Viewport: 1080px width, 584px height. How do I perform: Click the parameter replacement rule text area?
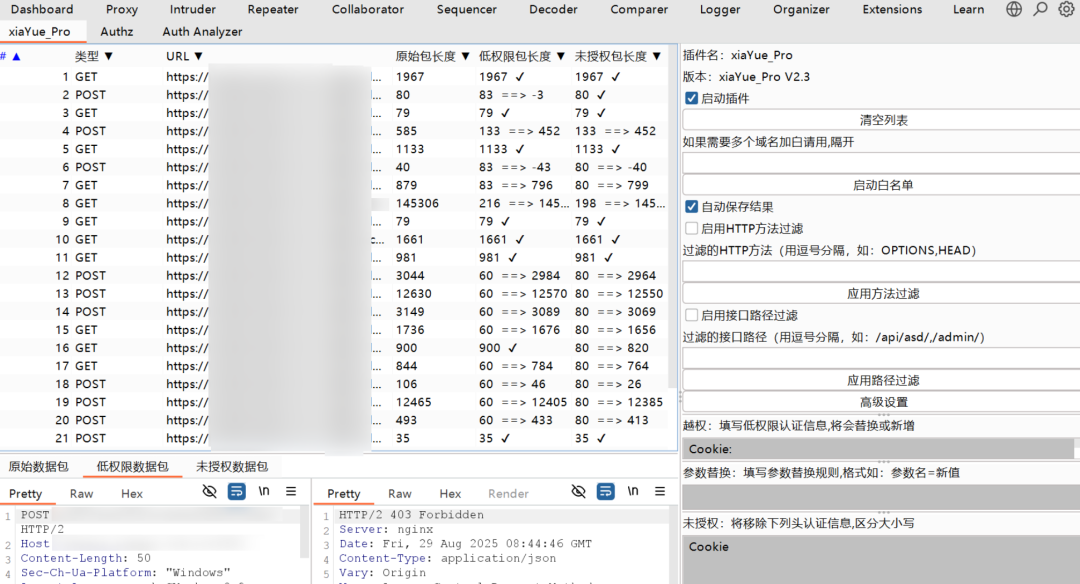(x=881, y=497)
